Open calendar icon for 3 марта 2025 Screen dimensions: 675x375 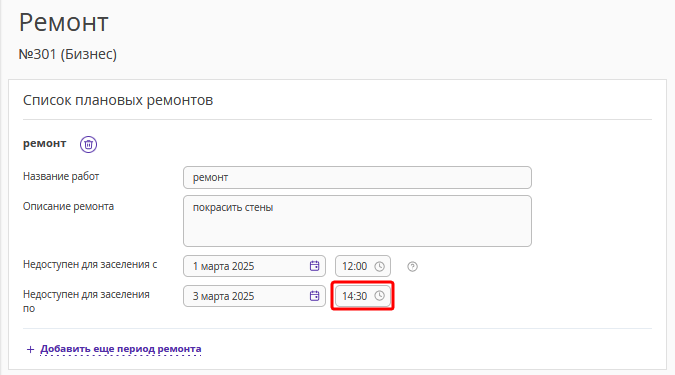(314, 296)
